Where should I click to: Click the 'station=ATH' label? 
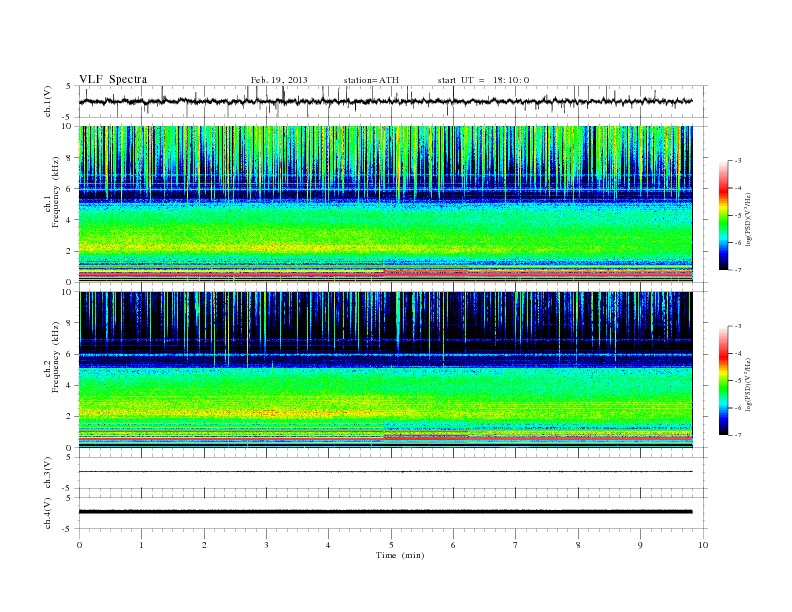[371, 80]
